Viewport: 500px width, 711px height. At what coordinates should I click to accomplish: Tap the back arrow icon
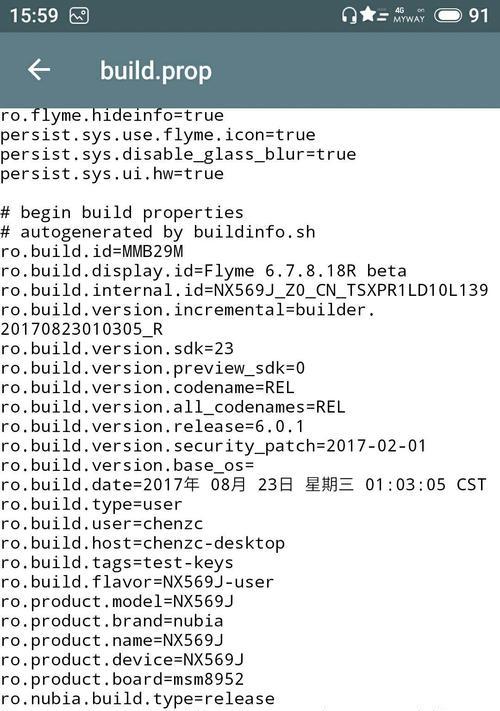pos(39,70)
